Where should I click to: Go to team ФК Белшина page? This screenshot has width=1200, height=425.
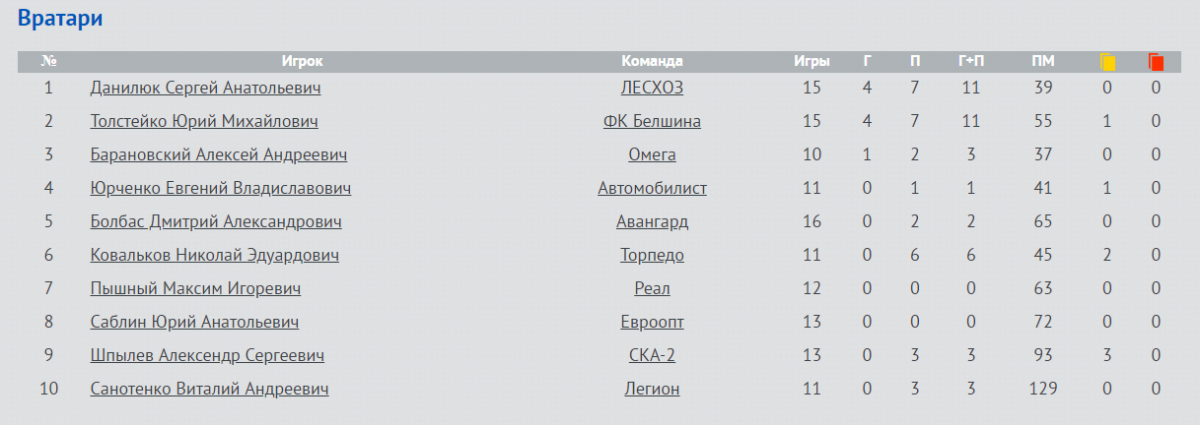(x=652, y=122)
